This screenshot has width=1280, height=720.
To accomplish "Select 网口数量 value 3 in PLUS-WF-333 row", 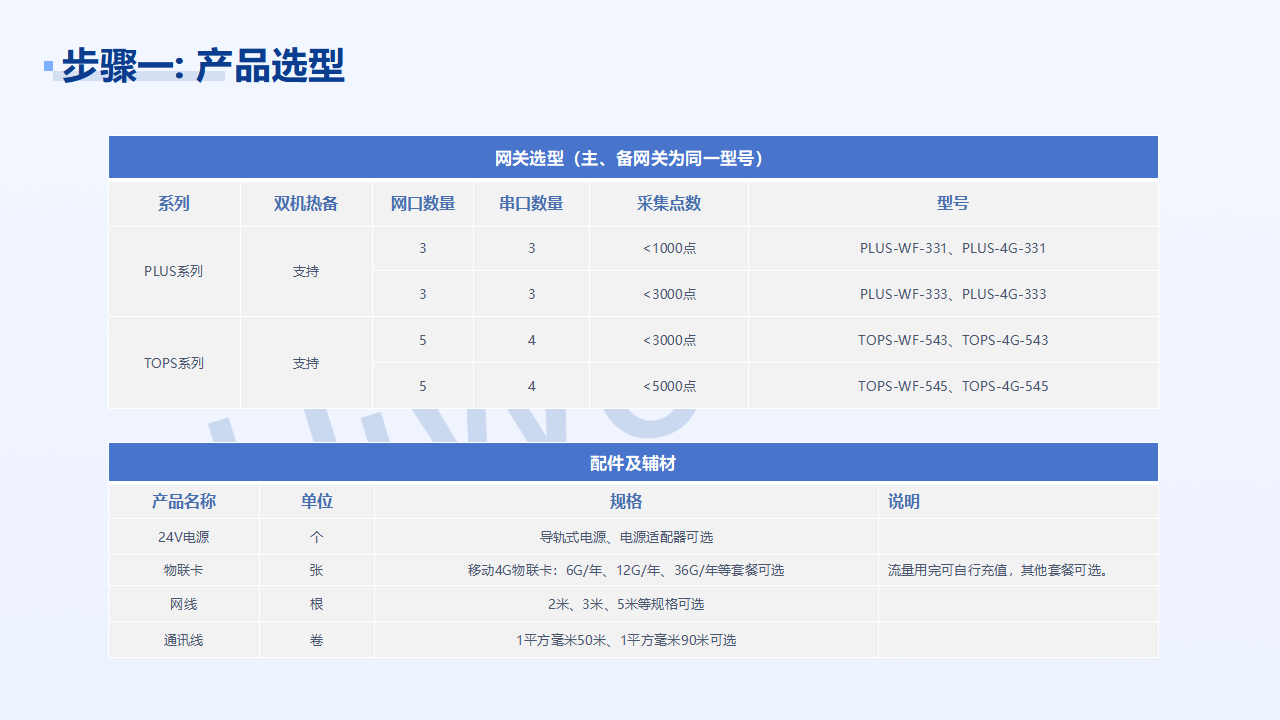I will pyautogui.click(x=423, y=294).
